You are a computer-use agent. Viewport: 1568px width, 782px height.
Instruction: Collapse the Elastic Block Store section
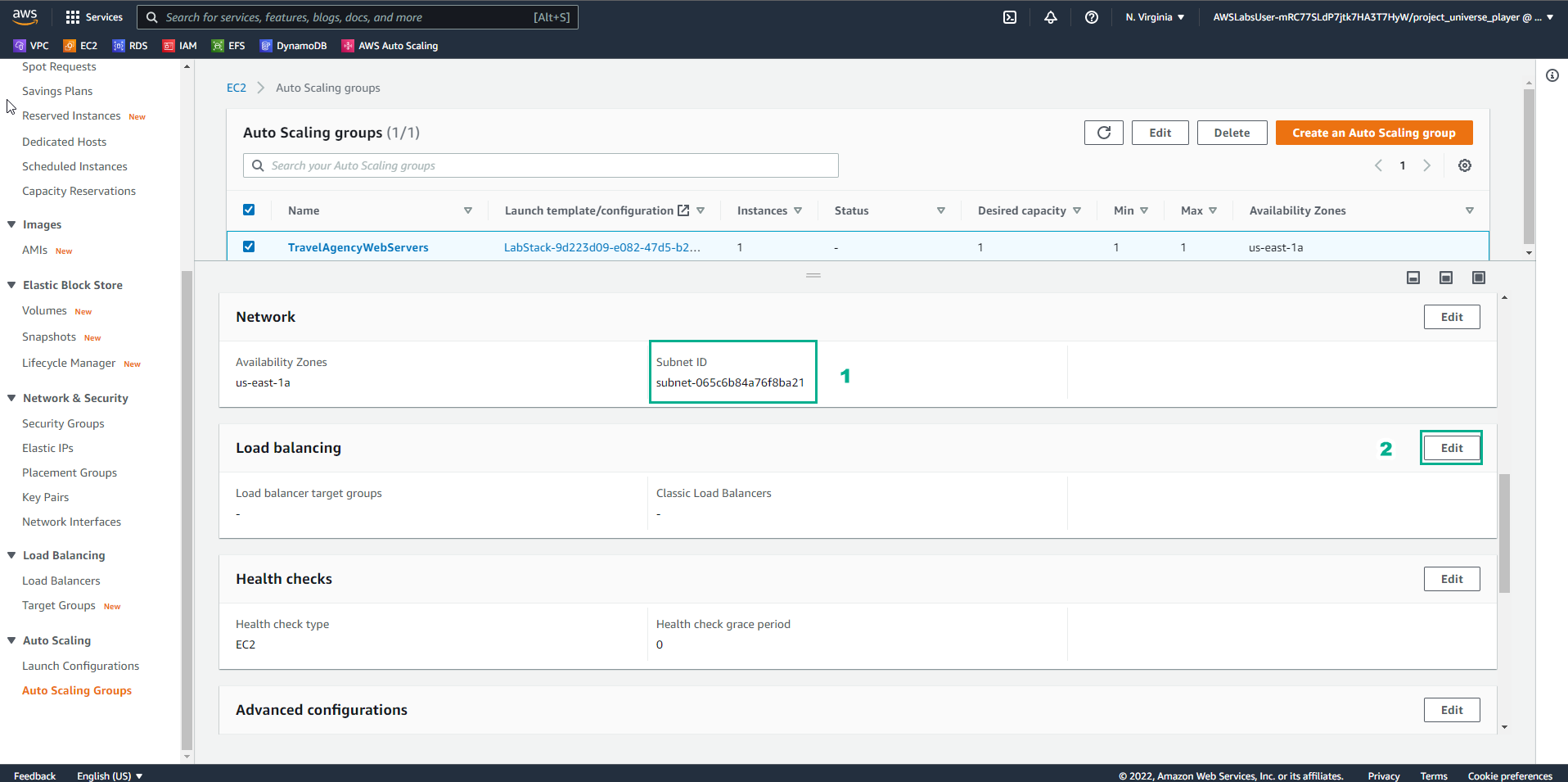11,285
